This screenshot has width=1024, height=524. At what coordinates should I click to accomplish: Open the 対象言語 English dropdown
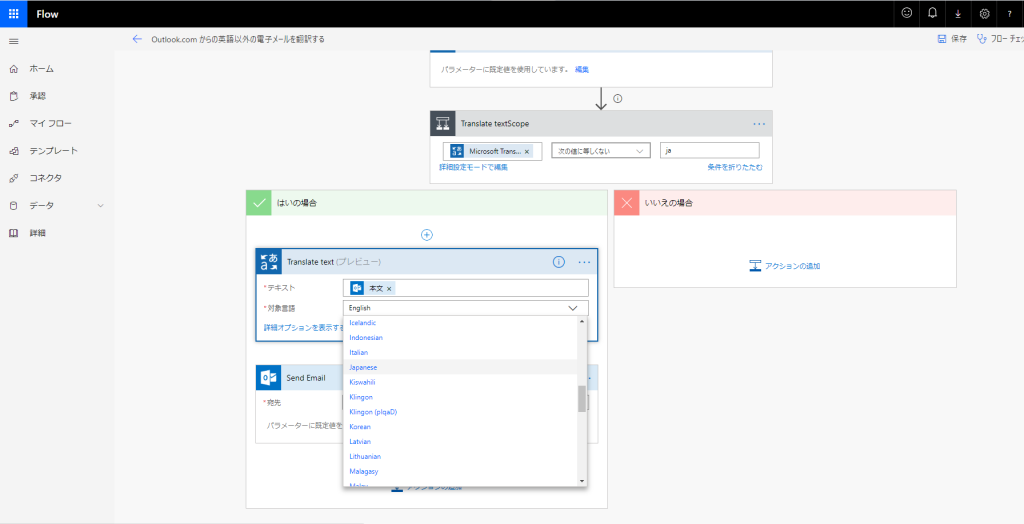pos(466,308)
